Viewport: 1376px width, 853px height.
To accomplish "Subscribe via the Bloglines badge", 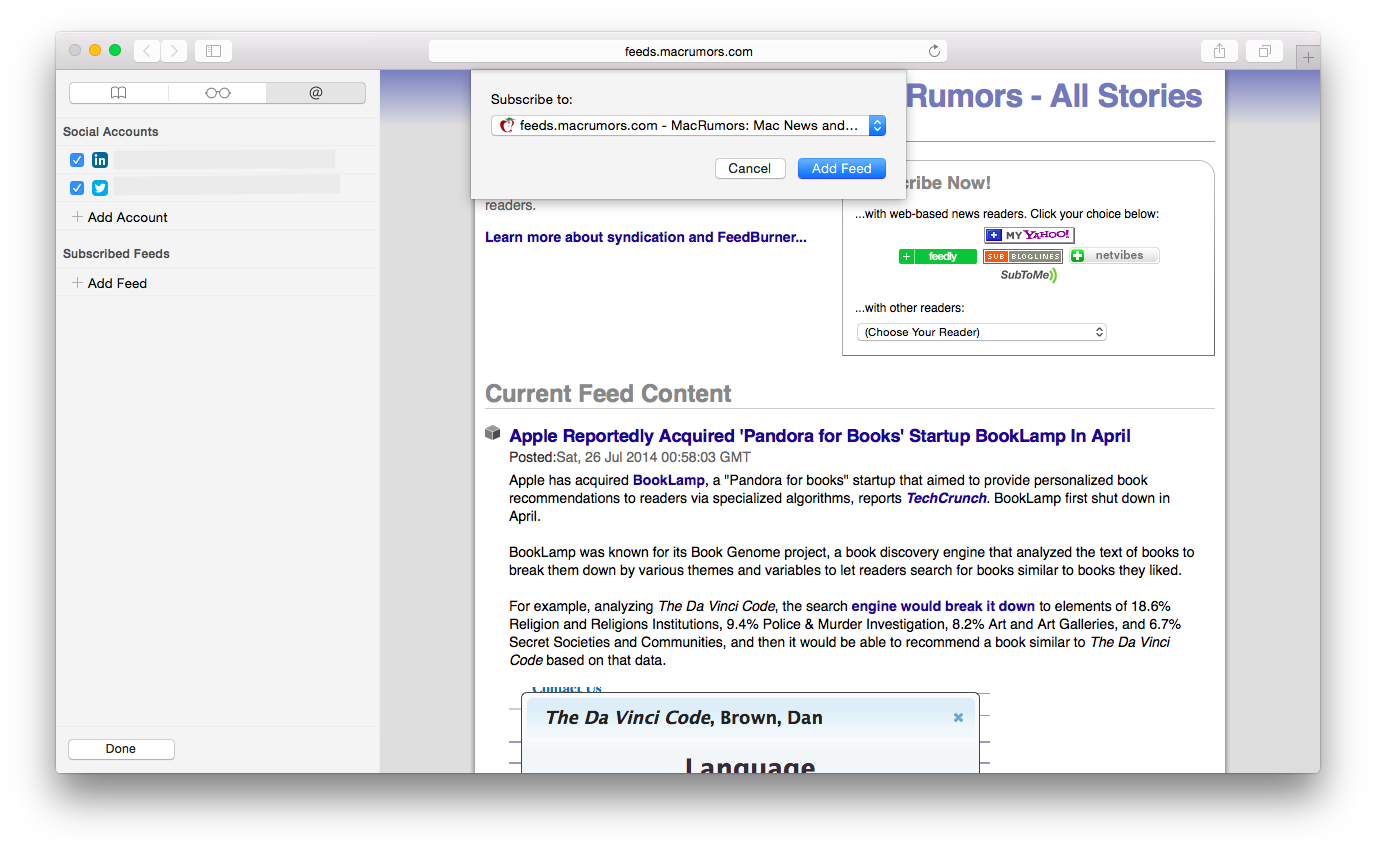I will 1023,256.
